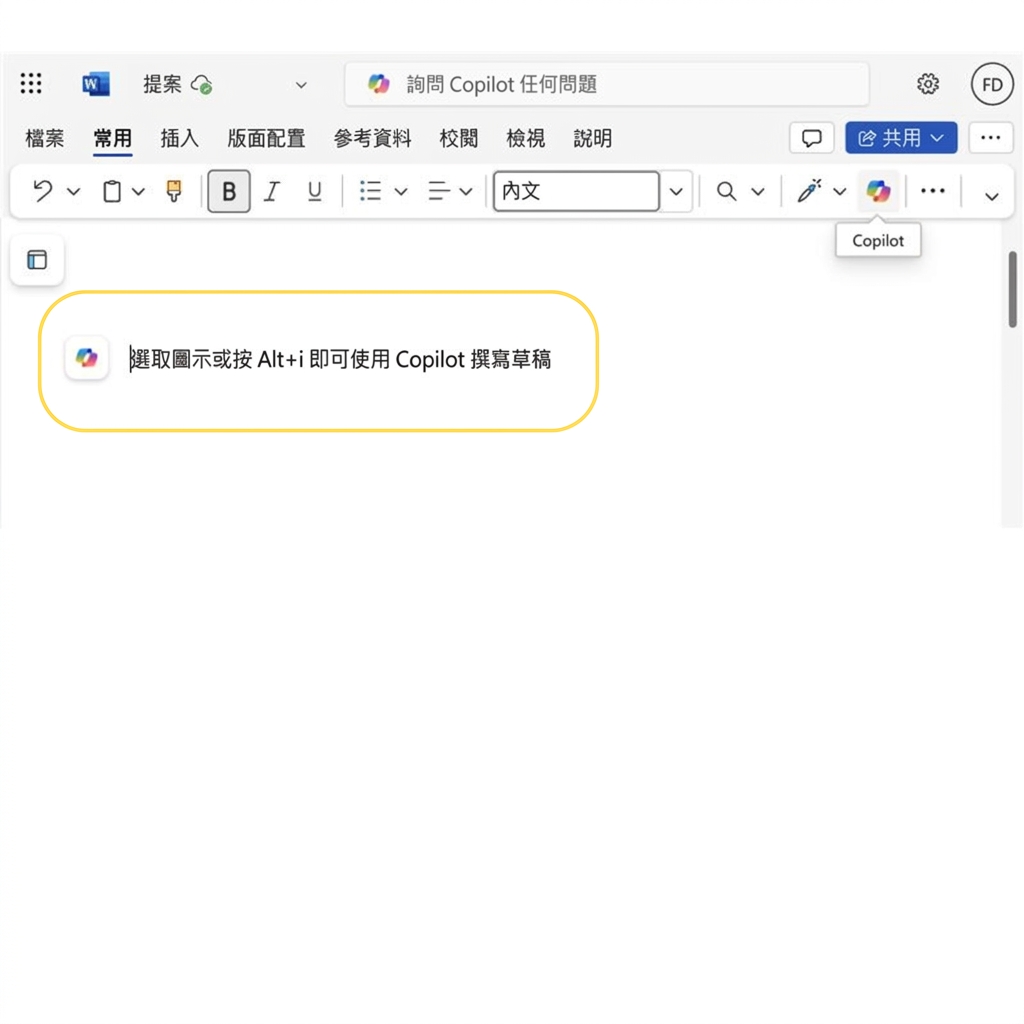The height and width of the screenshot is (1024, 1024).
Task: Toggle bold formatting
Action: pyautogui.click(x=229, y=191)
